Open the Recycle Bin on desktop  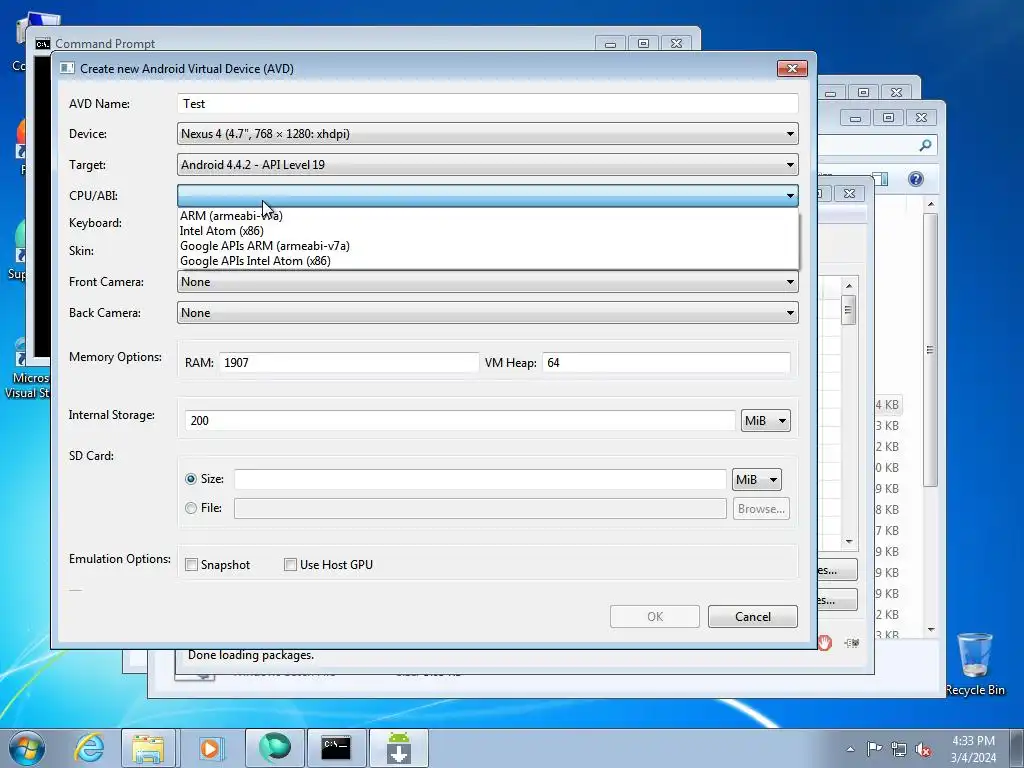point(975,664)
